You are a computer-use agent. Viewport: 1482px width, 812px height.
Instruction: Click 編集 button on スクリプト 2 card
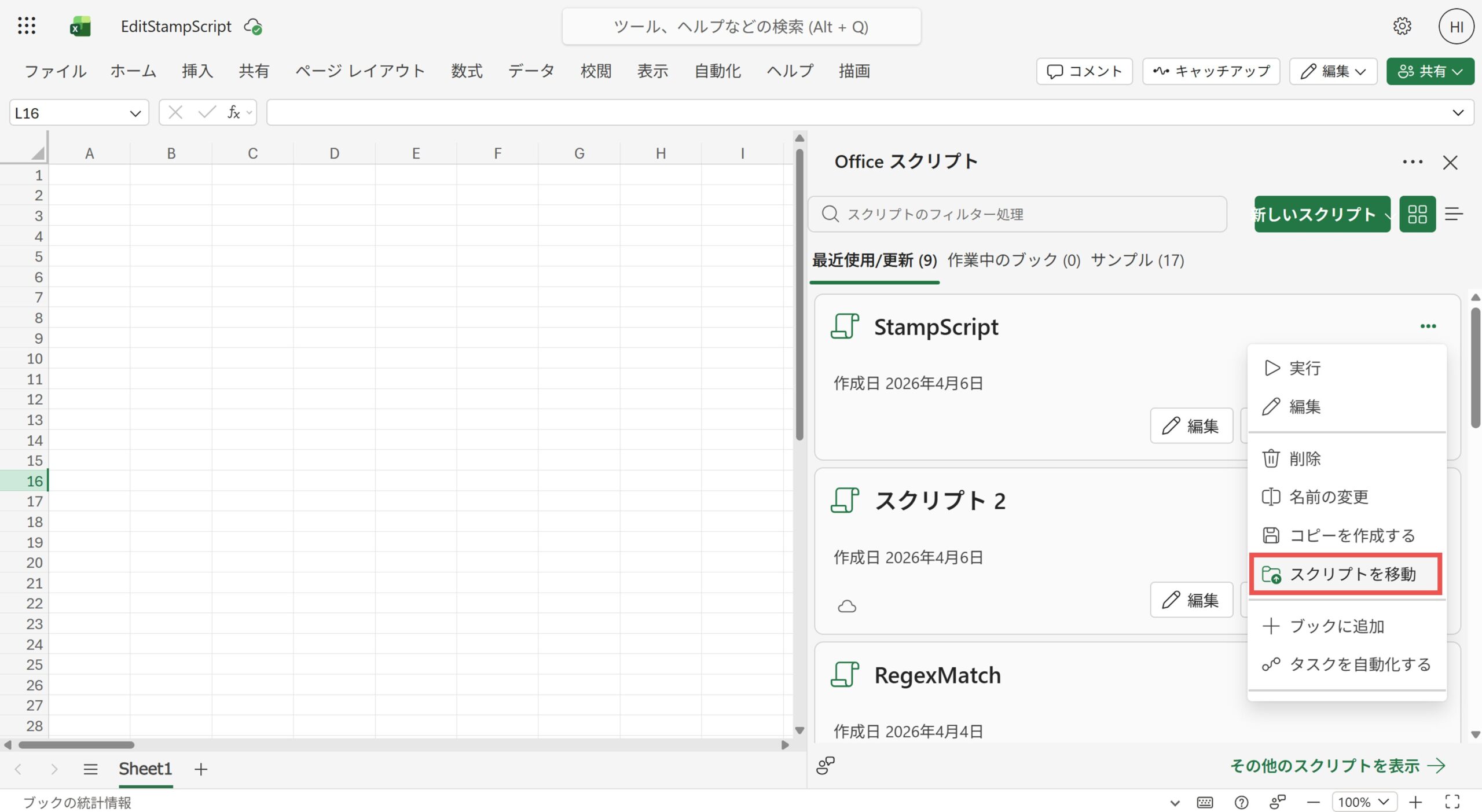tap(1191, 600)
